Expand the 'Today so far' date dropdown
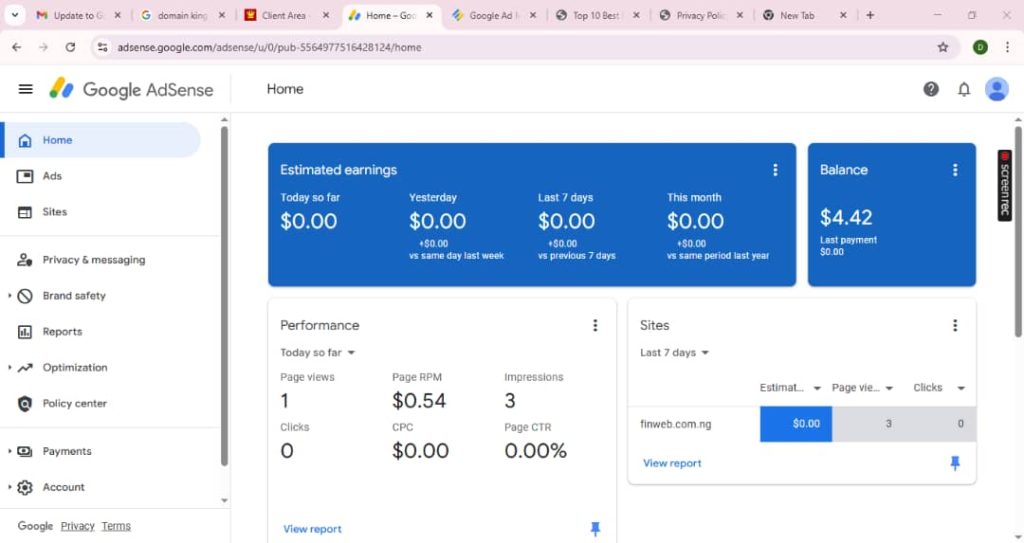 [318, 353]
